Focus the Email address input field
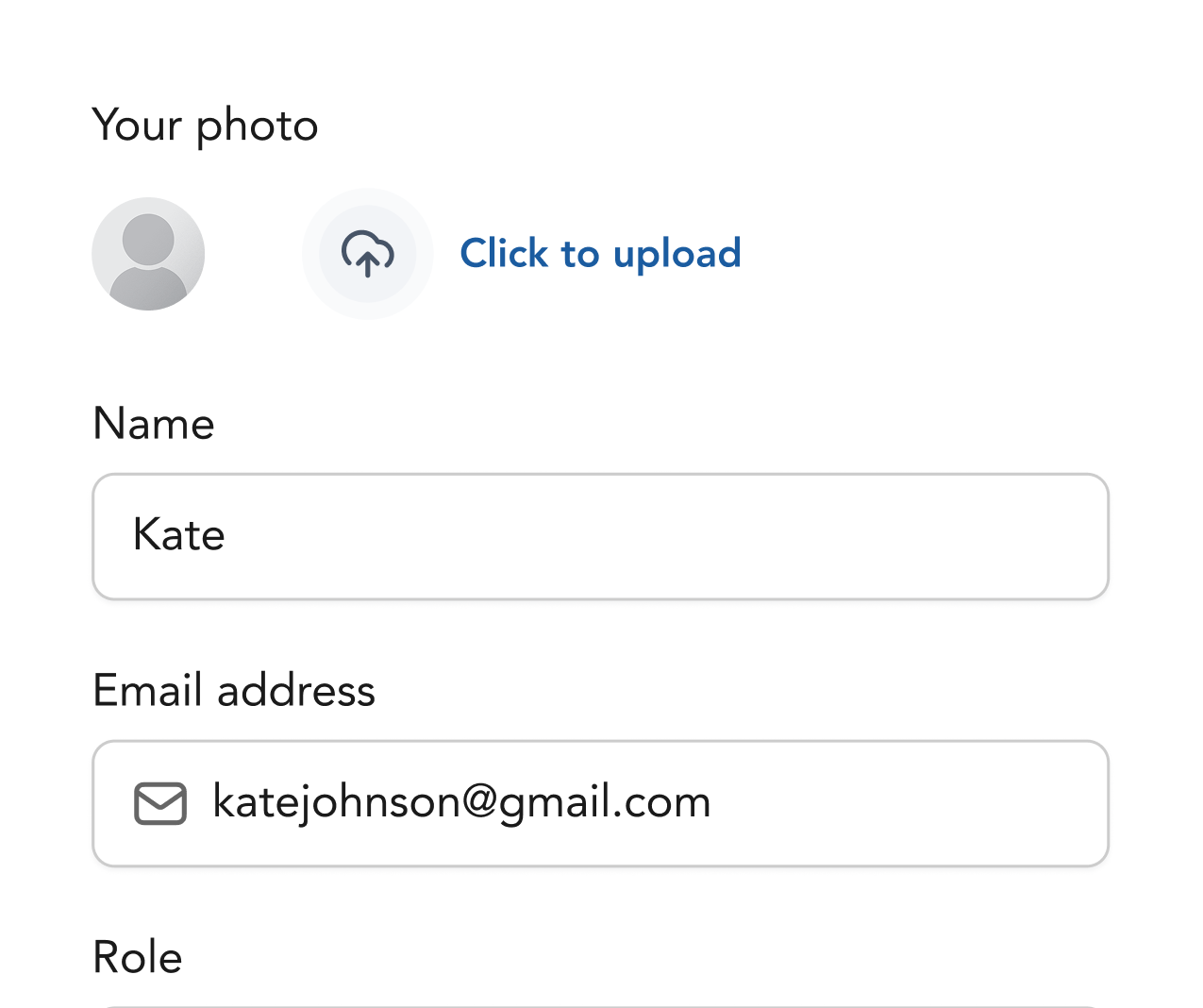The height and width of the screenshot is (1008, 1203). point(600,803)
